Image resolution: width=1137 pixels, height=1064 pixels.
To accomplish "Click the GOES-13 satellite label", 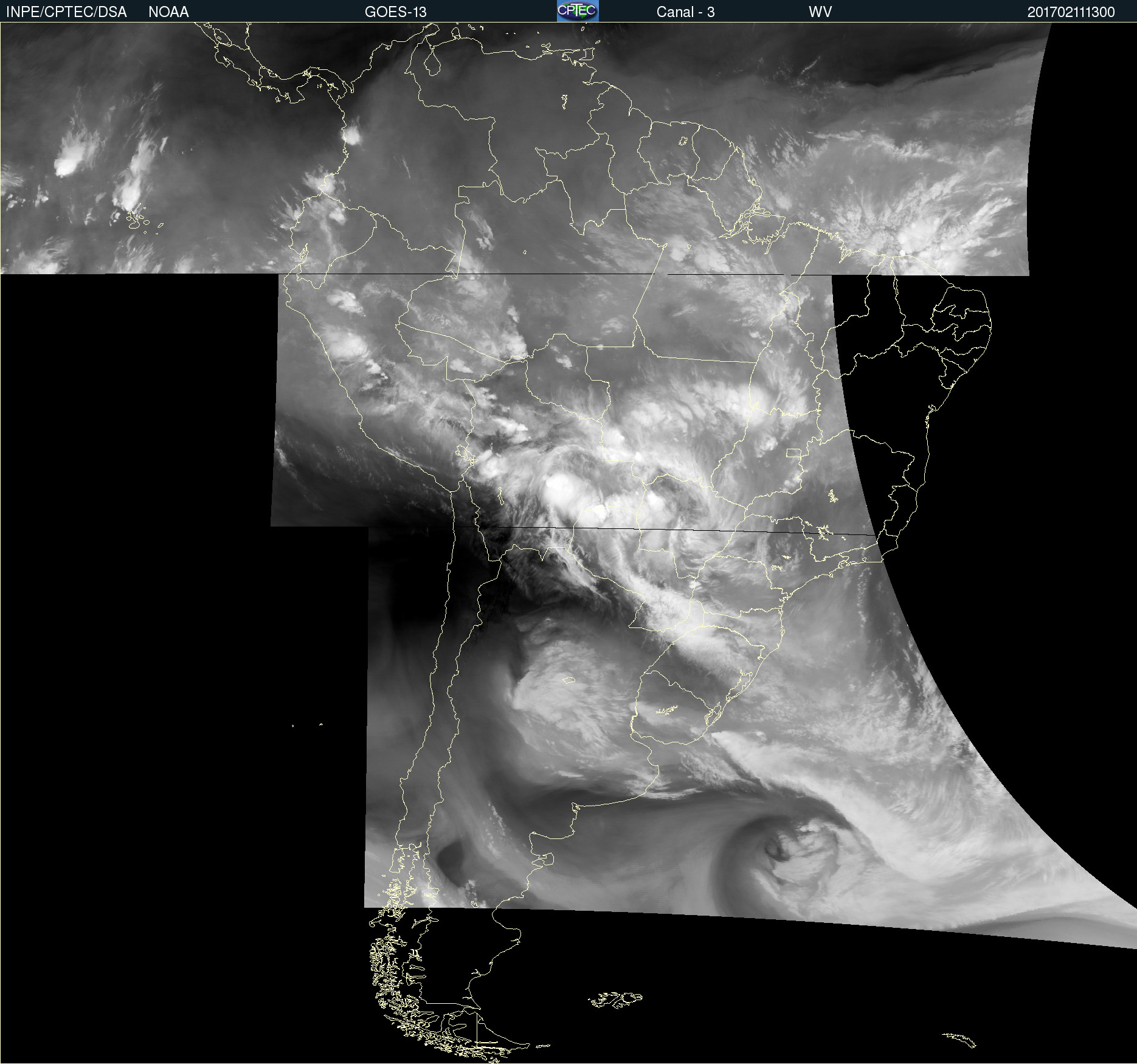I will click(x=395, y=12).
